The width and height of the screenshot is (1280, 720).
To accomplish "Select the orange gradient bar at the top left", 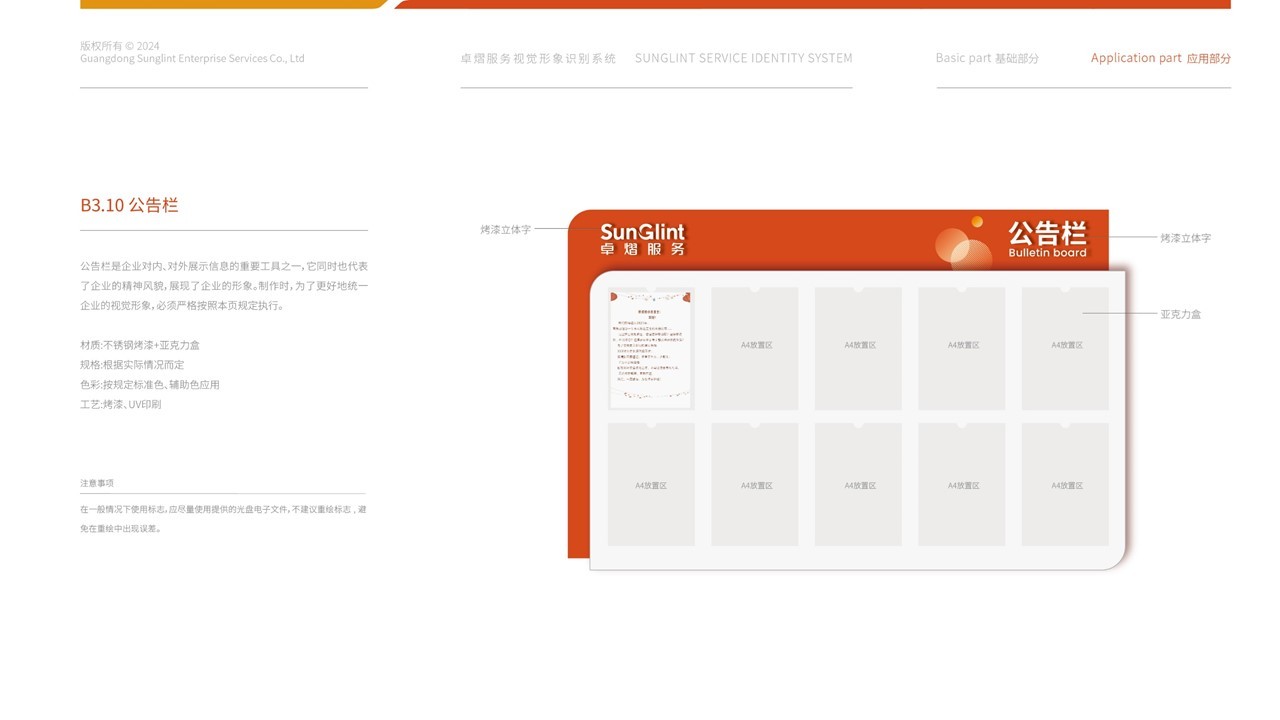I will (x=230, y=3).
